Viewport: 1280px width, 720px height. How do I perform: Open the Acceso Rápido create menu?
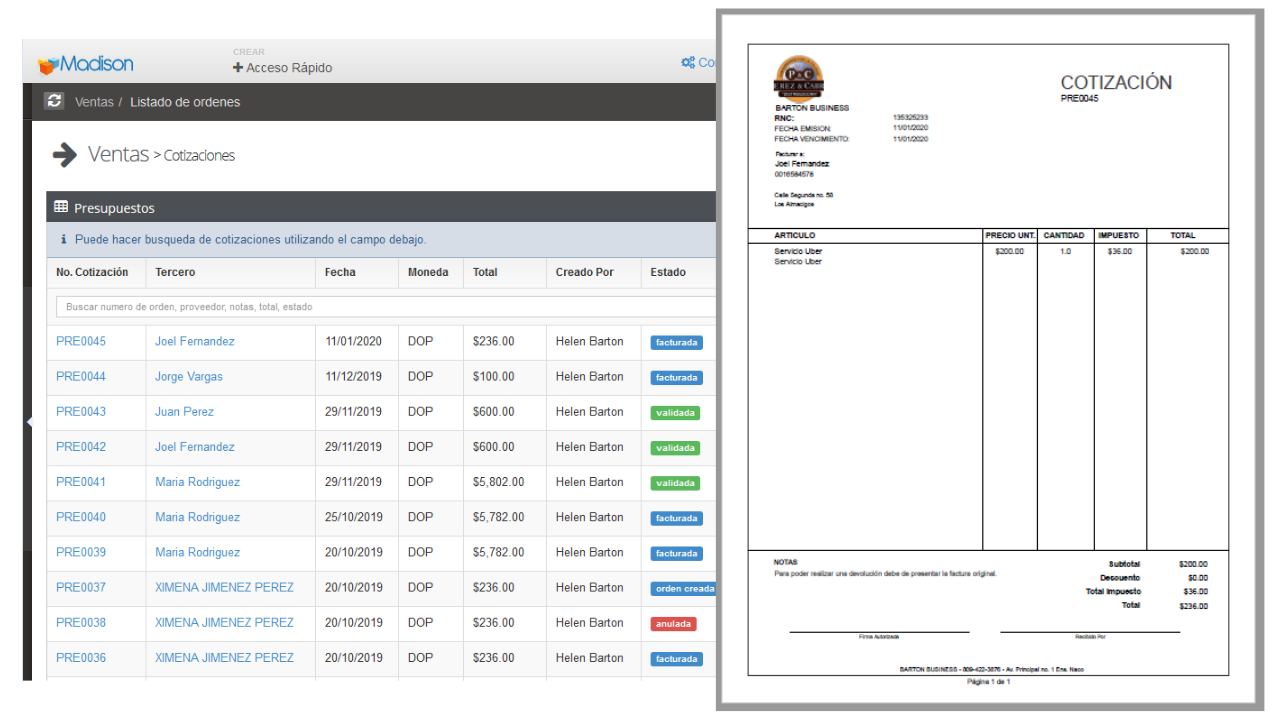tap(288, 68)
